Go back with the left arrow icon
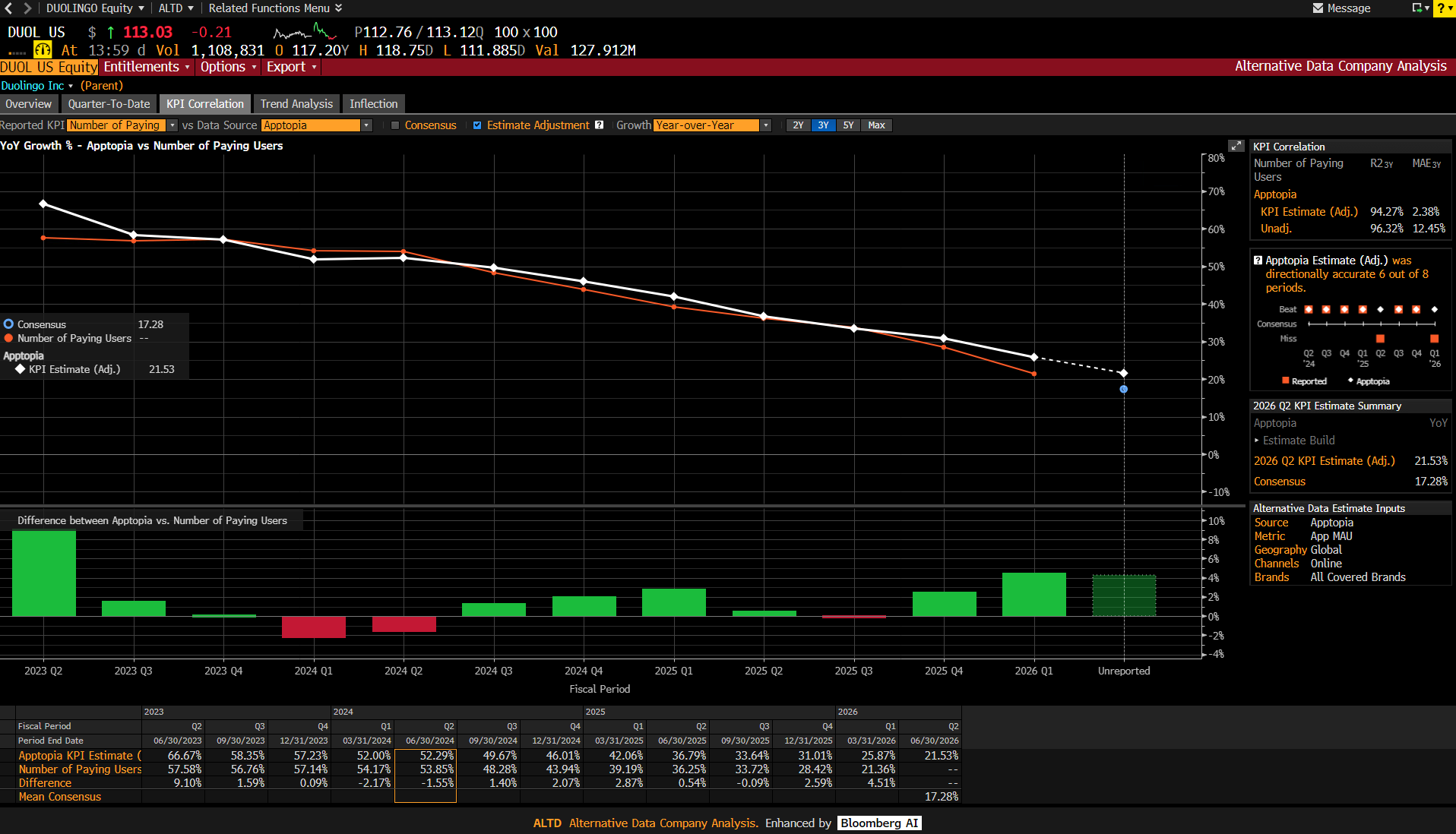The width and height of the screenshot is (1456, 834). click(x=9, y=8)
